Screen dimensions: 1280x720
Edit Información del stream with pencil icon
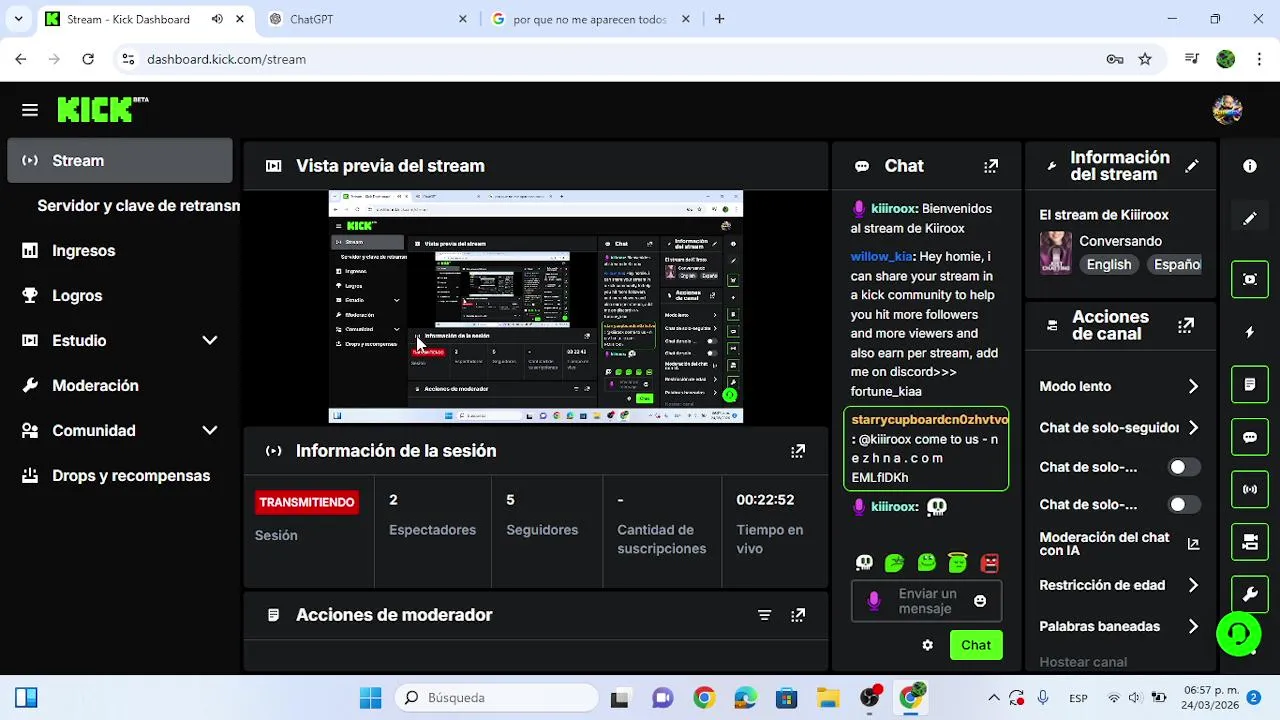point(1192,166)
